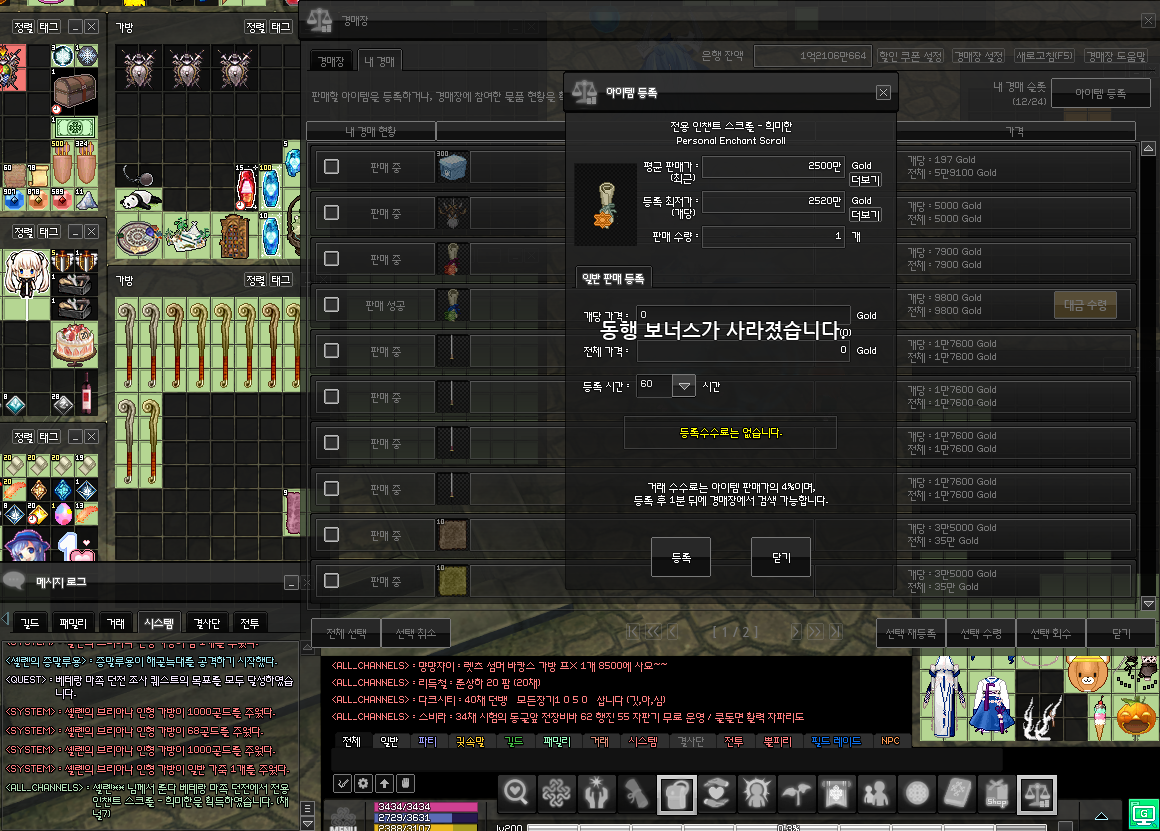Open the rune book icon
1160x831 pixels.
(x=957, y=794)
